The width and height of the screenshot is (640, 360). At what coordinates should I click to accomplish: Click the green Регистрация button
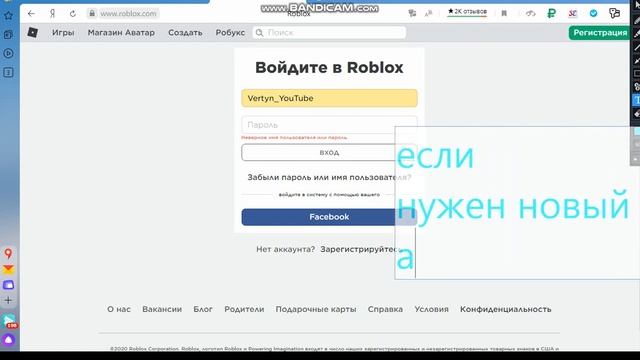[x=600, y=33]
